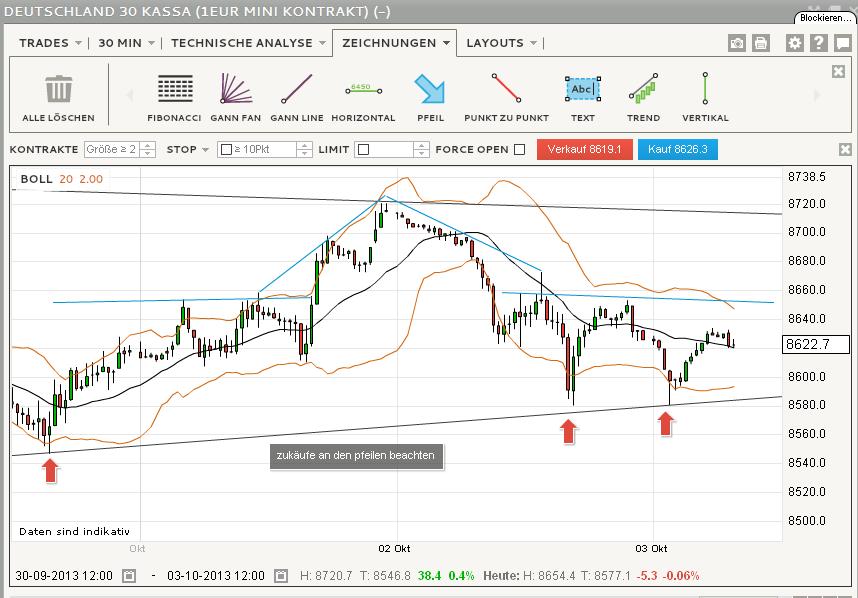Image resolution: width=858 pixels, height=598 pixels.
Task: Select the Text annotation tool
Action: (583, 97)
